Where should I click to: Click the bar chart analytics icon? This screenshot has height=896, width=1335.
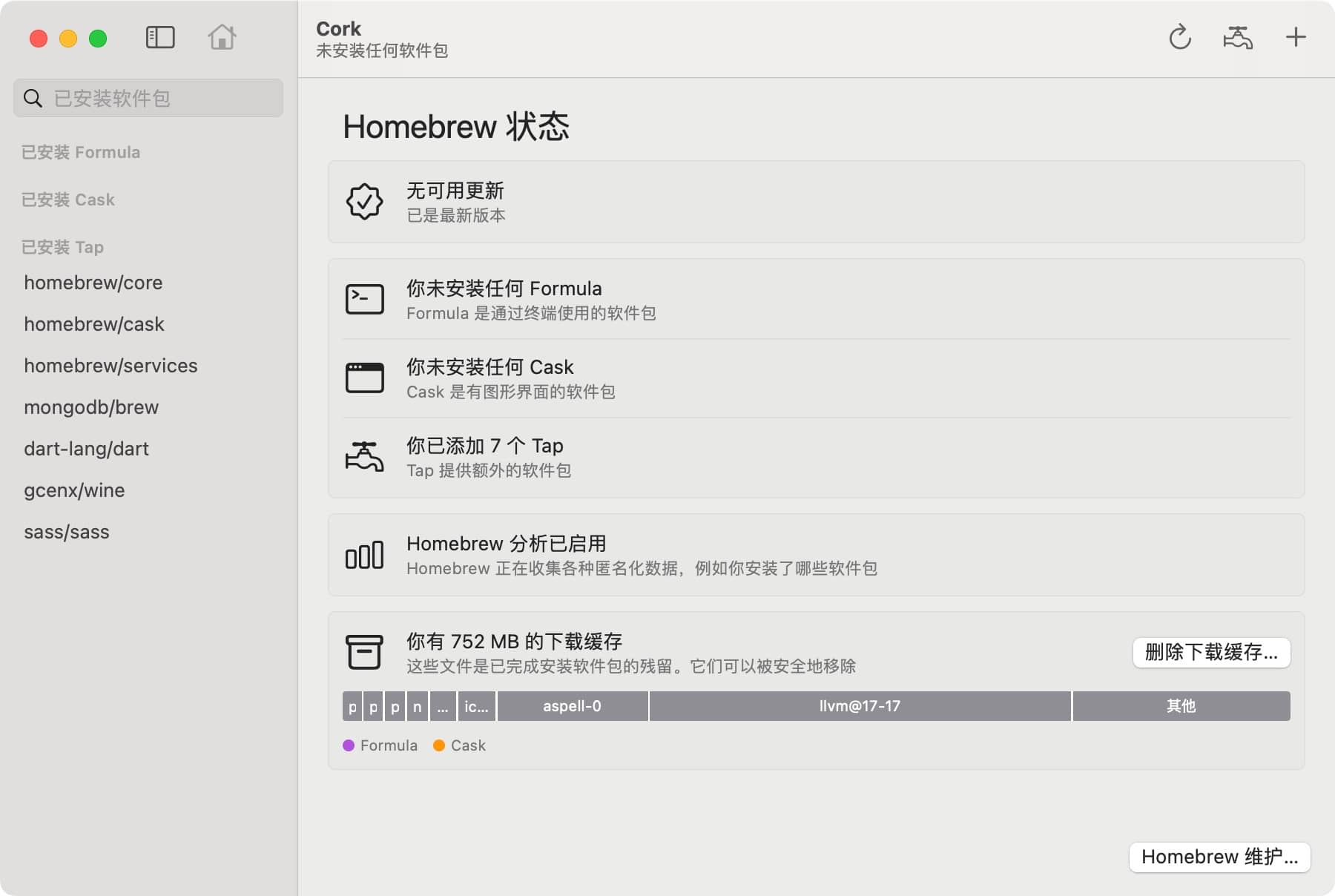click(364, 555)
